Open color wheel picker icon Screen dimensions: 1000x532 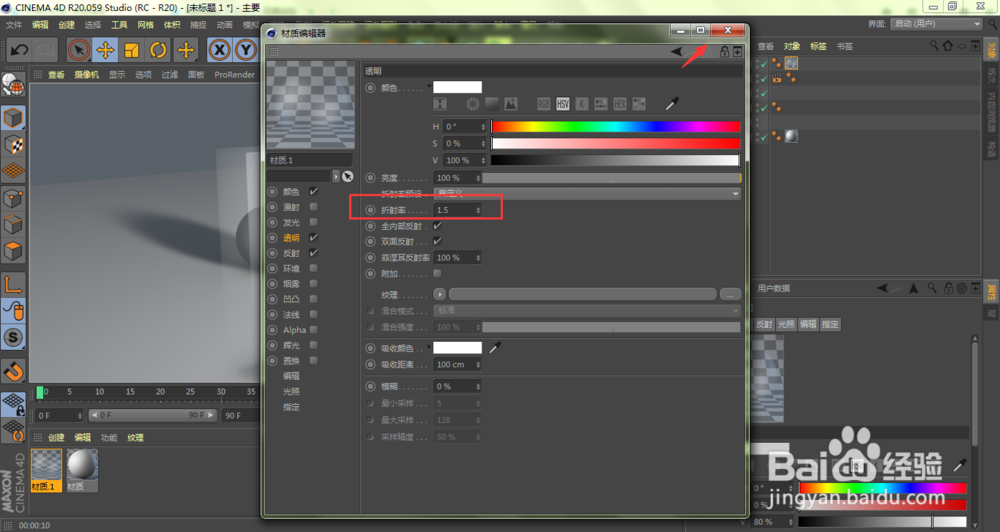point(472,104)
